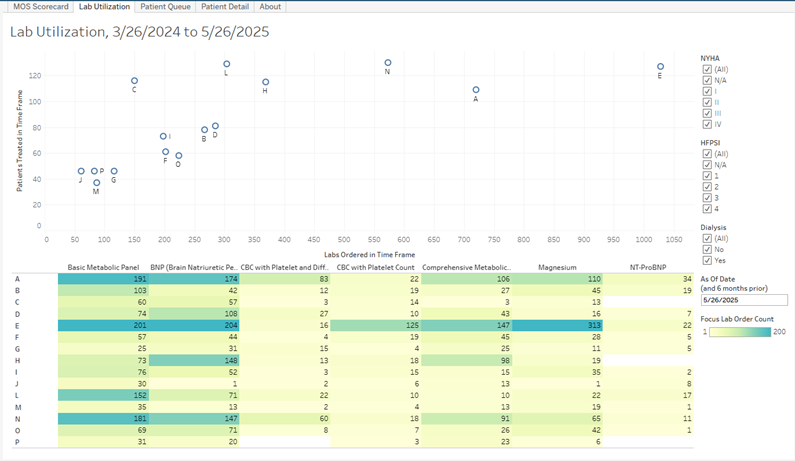Viewport: 795px width, 461px height.
Task: Uncheck HFPSI N/A filter checkbox
Action: (707, 165)
